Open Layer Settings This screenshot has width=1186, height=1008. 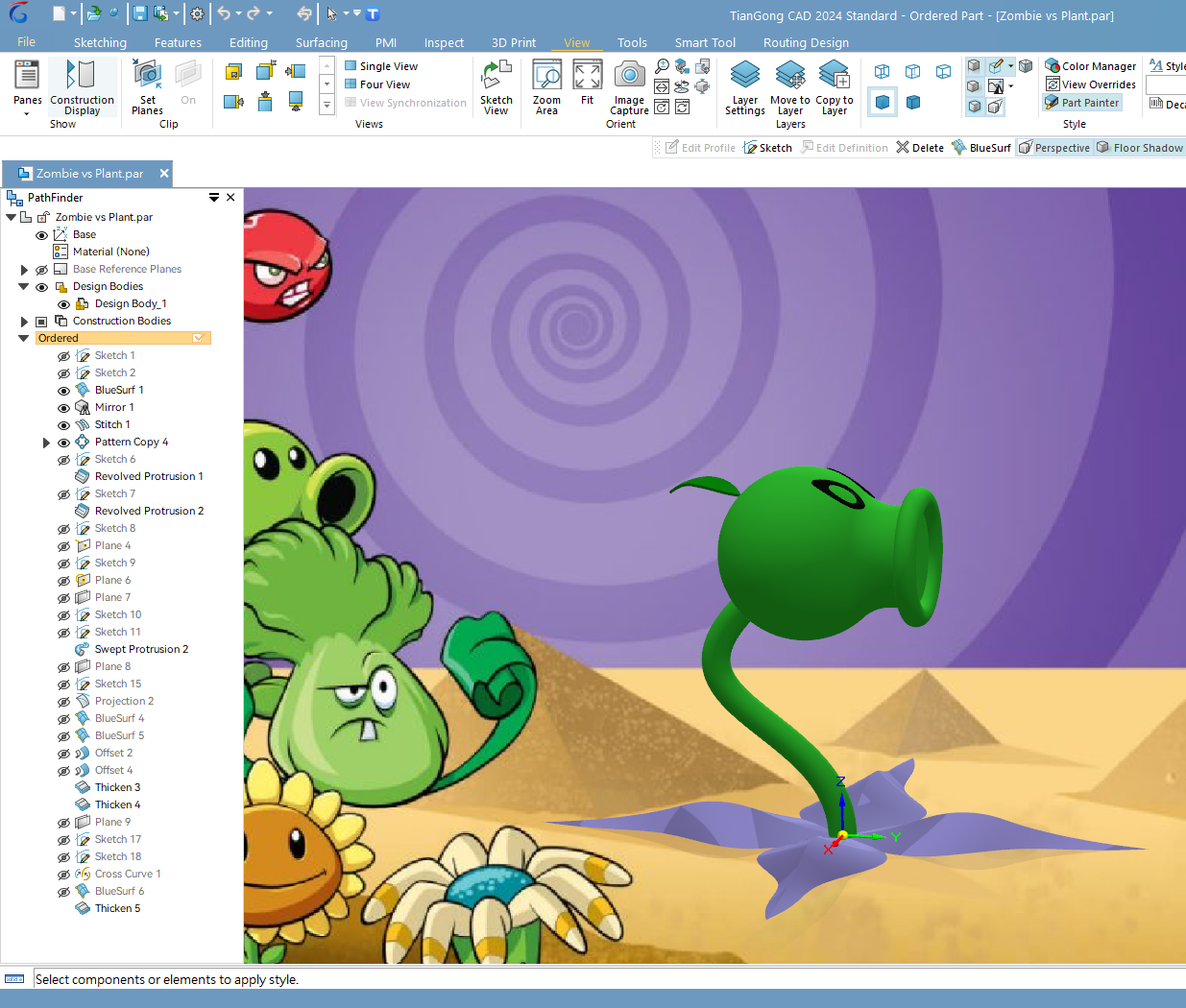click(x=745, y=88)
